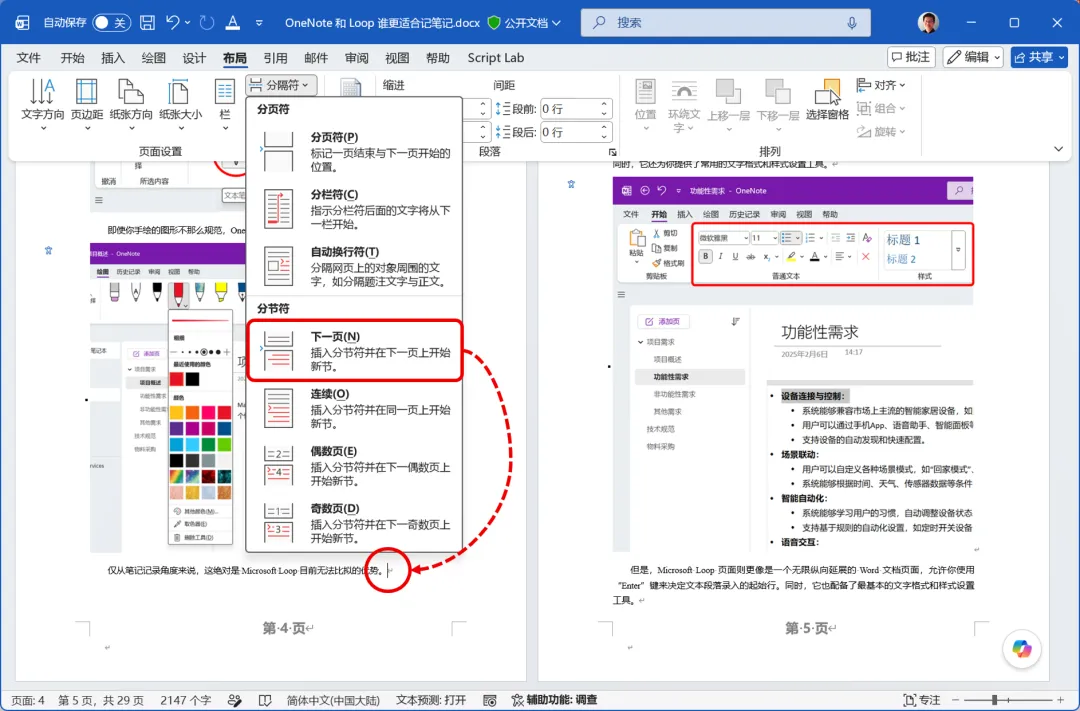Open paragraph settings dialog launcher
The height and width of the screenshot is (711, 1080).
(x=612, y=152)
